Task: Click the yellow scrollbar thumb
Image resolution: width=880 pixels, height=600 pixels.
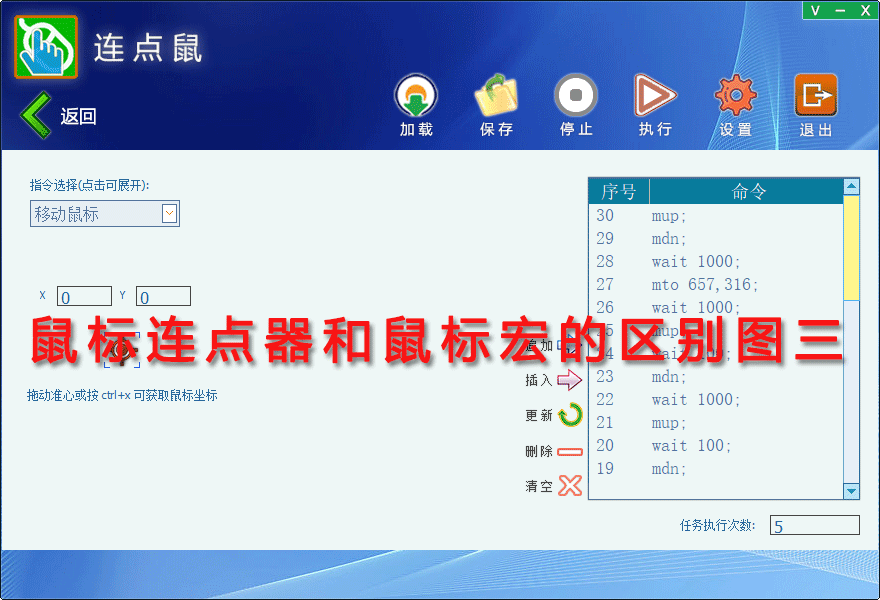Action: 851,248
